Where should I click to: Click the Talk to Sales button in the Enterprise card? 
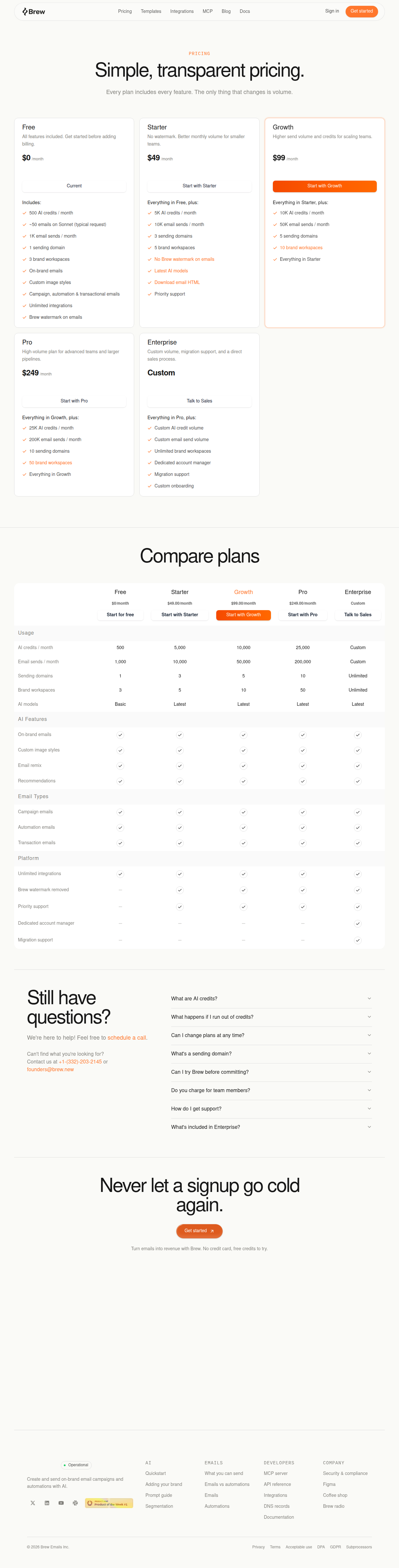(199, 401)
